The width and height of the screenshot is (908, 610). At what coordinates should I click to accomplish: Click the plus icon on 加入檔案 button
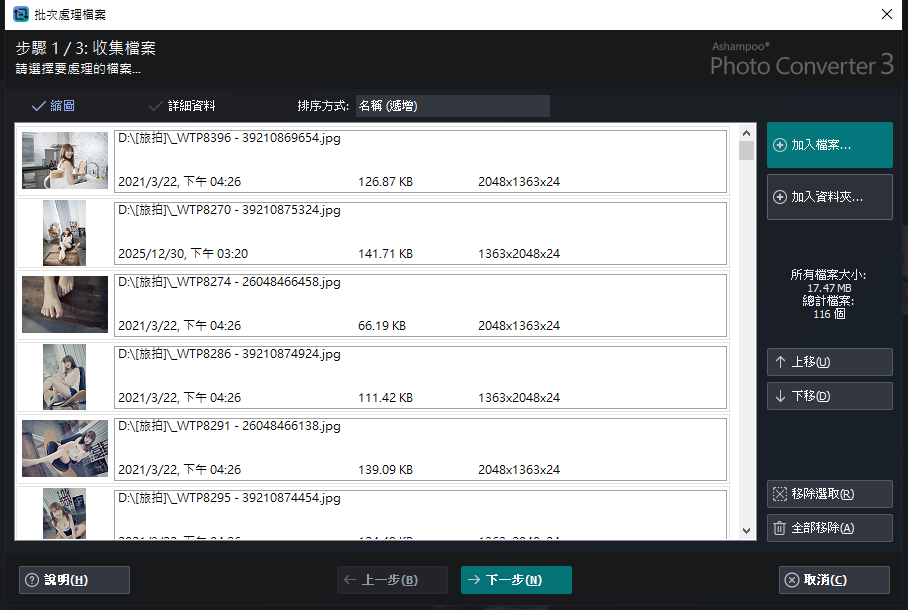(780, 145)
